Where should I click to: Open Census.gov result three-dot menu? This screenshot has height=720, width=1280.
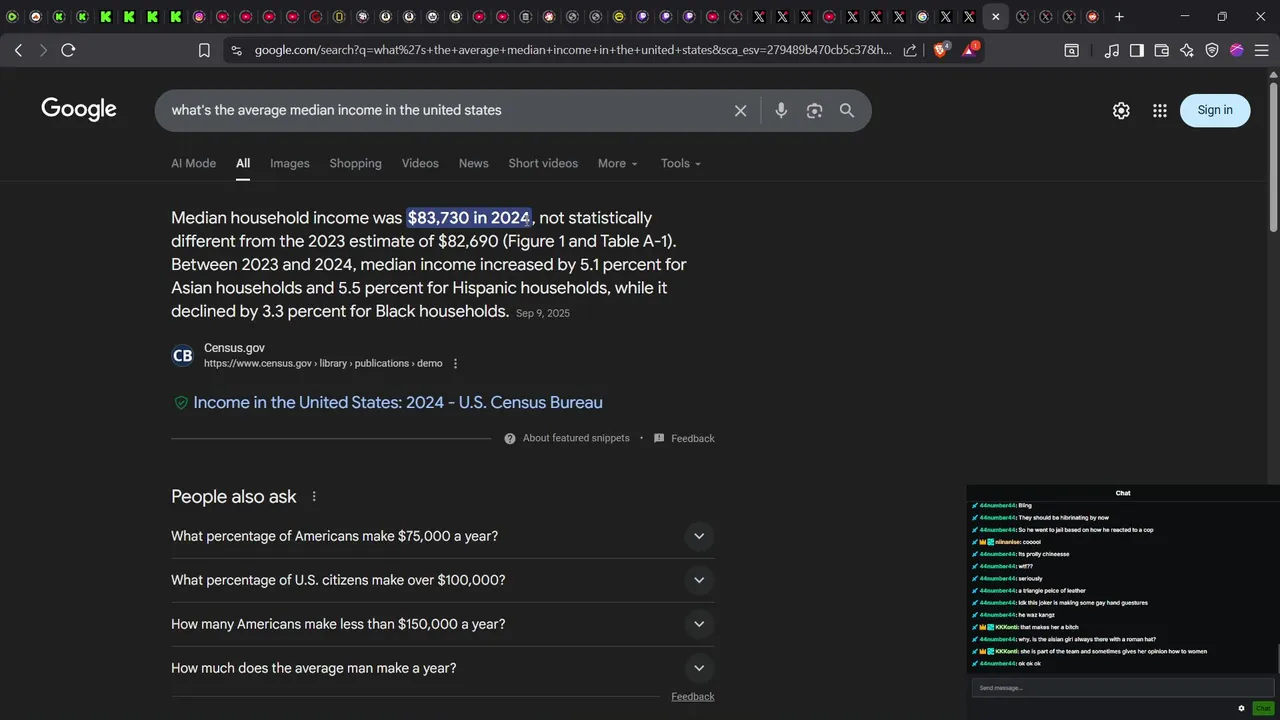coord(455,364)
